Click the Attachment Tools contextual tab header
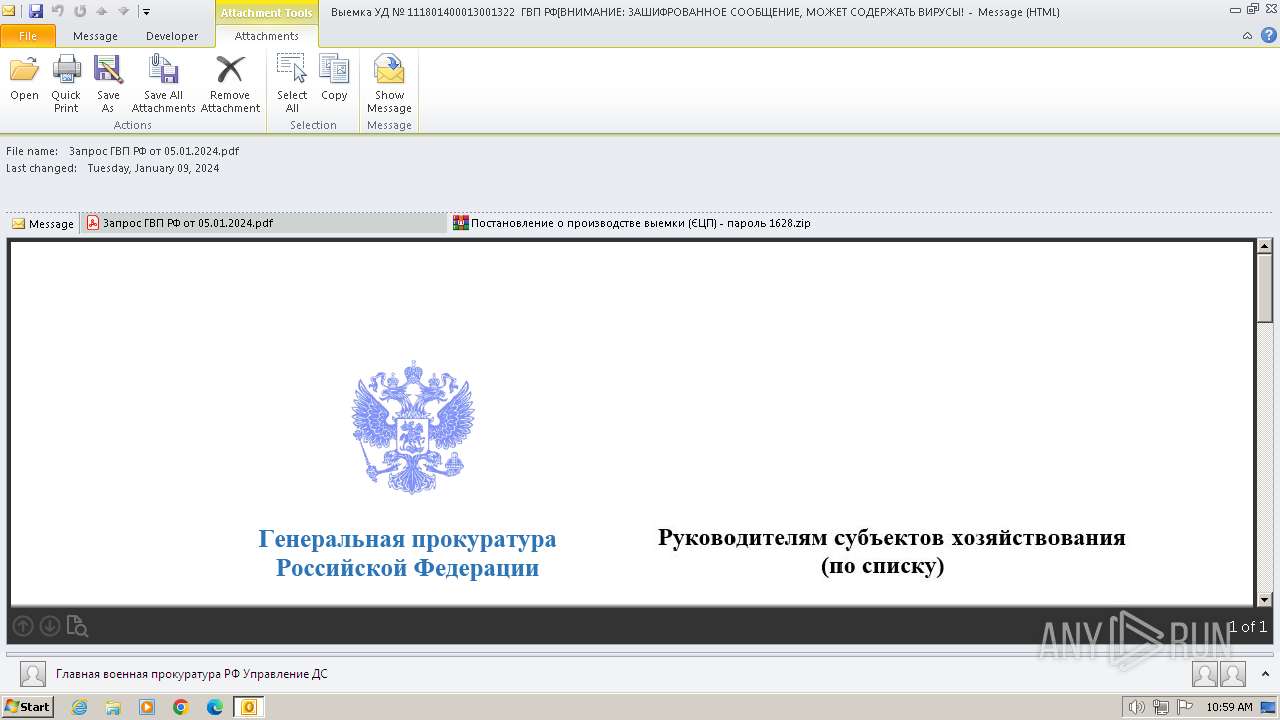 [x=266, y=12]
